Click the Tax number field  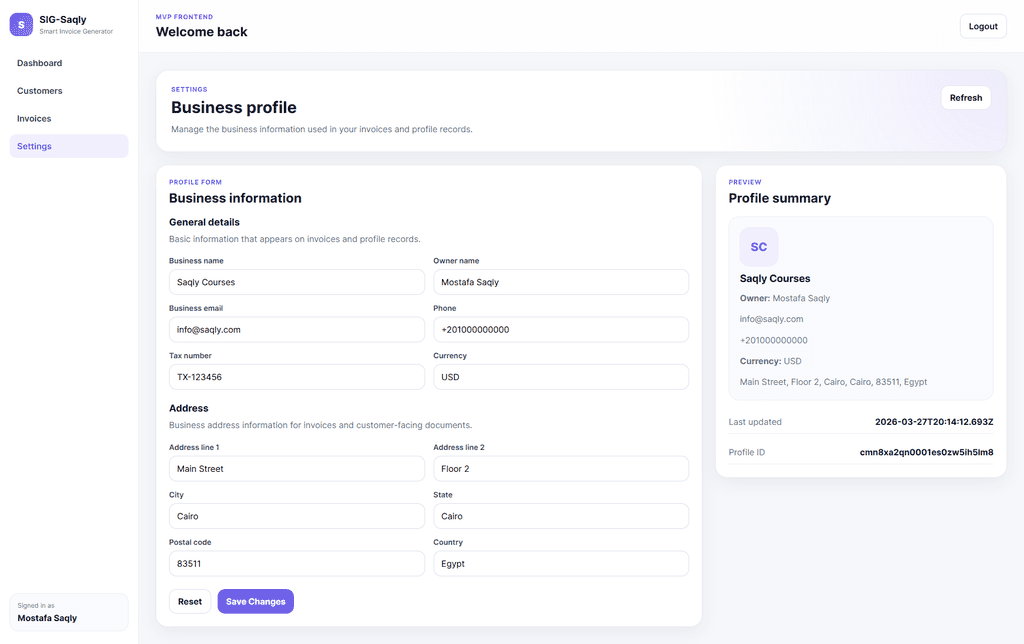coord(296,377)
